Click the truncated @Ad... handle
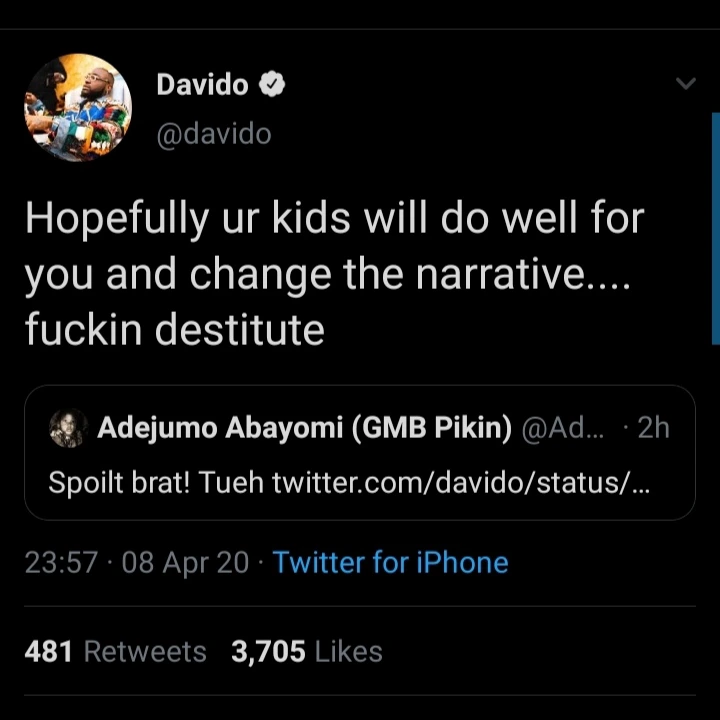This screenshot has width=720, height=720. [x=564, y=428]
